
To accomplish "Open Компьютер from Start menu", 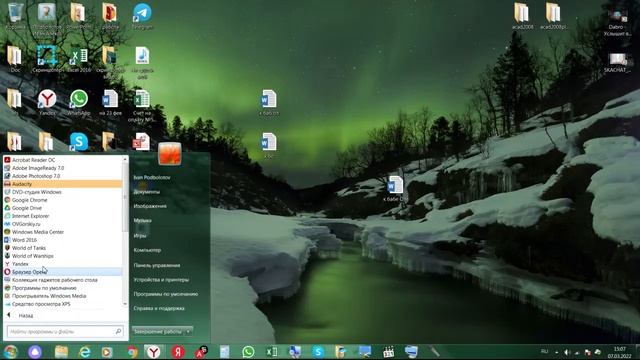I will [147, 250].
